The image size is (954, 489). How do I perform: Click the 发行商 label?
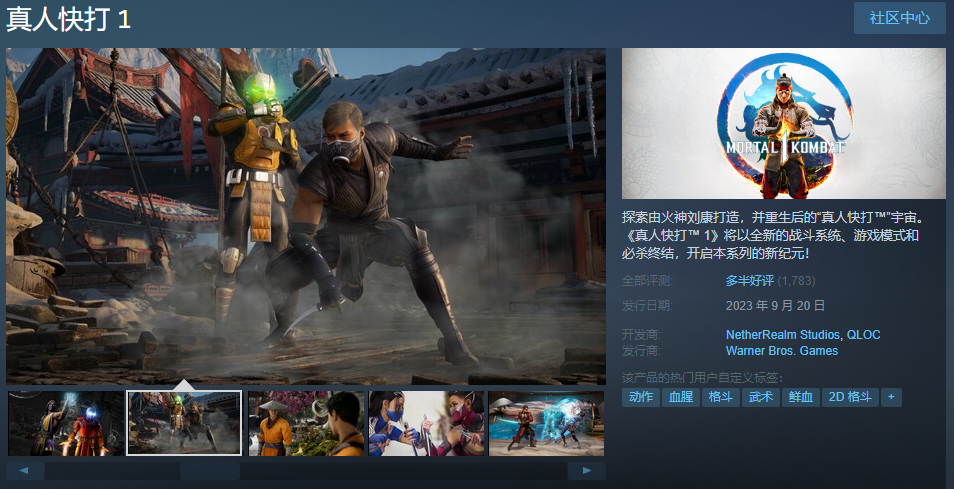coord(641,350)
